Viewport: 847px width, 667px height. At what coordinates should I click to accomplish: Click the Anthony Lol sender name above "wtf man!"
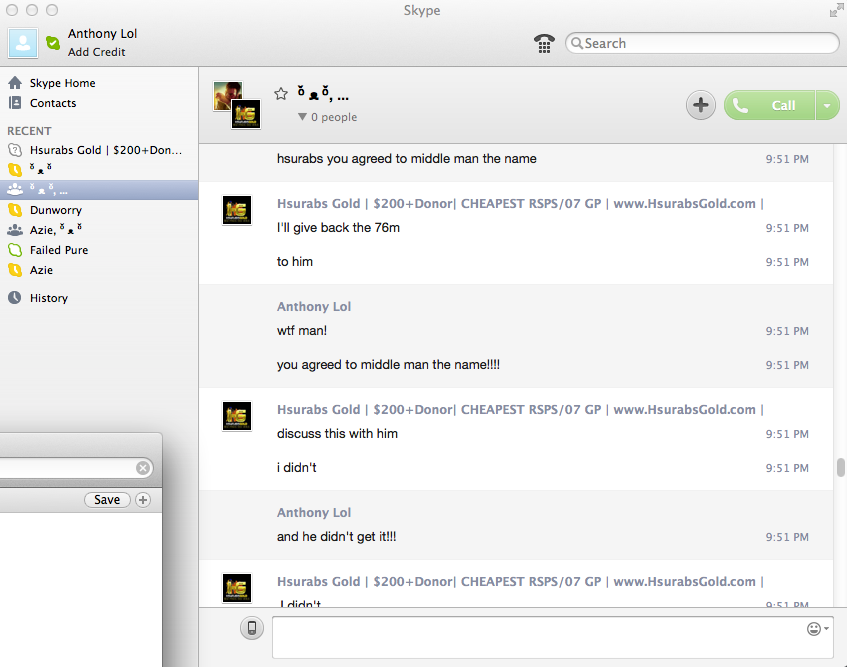pyautogui.click(x=314, y=306)
